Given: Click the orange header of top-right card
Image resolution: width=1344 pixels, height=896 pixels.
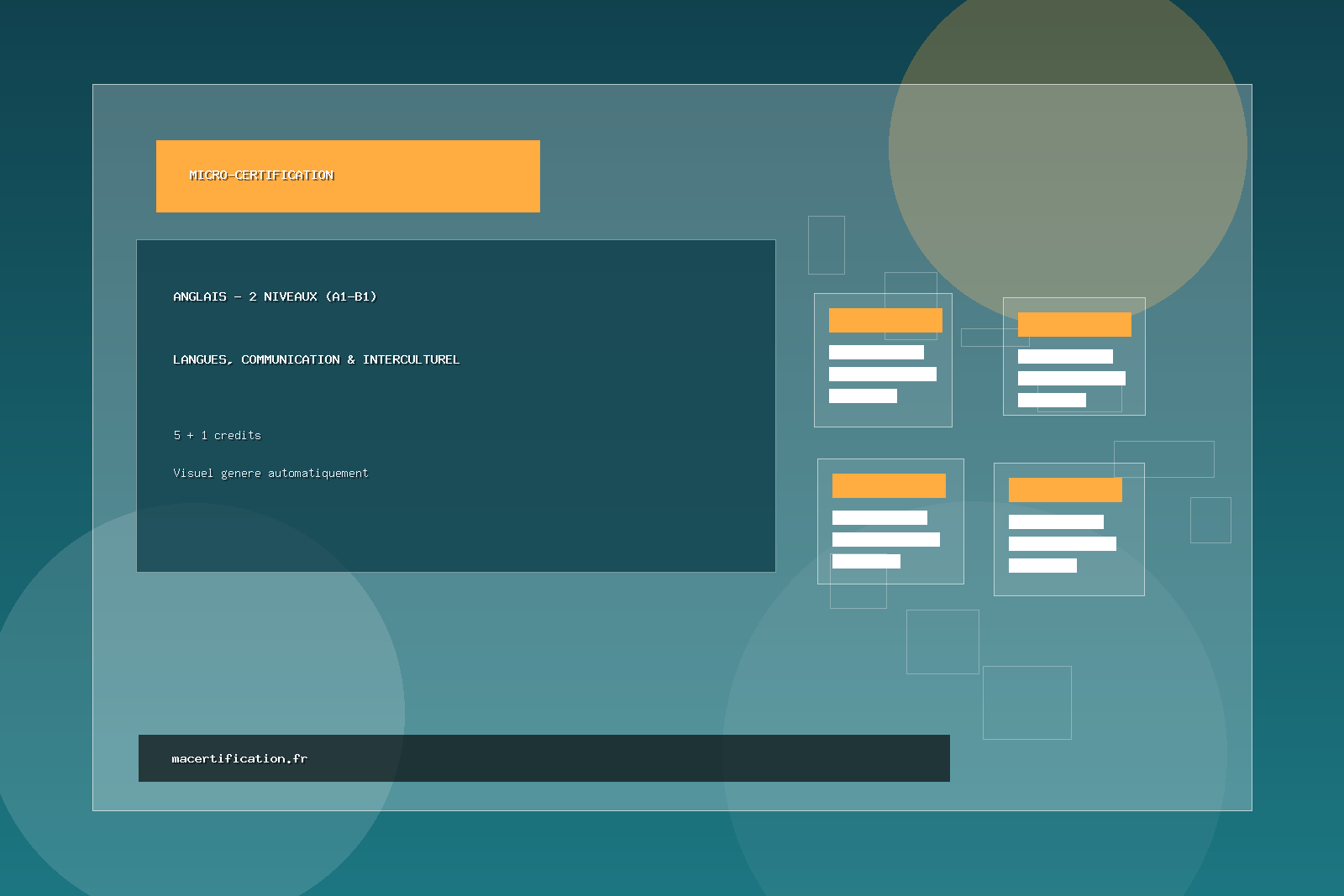Looking at the screenshot, I should click(1074, 324).
